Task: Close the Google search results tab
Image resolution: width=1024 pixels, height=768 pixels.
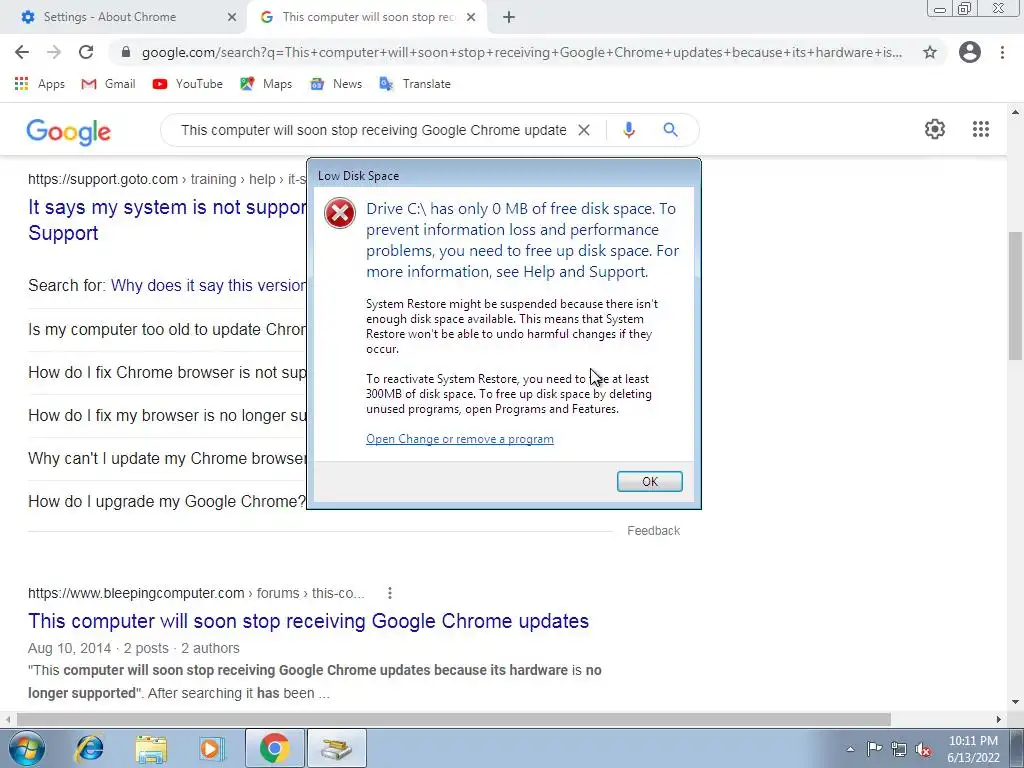Action: (x=471, y=18)
